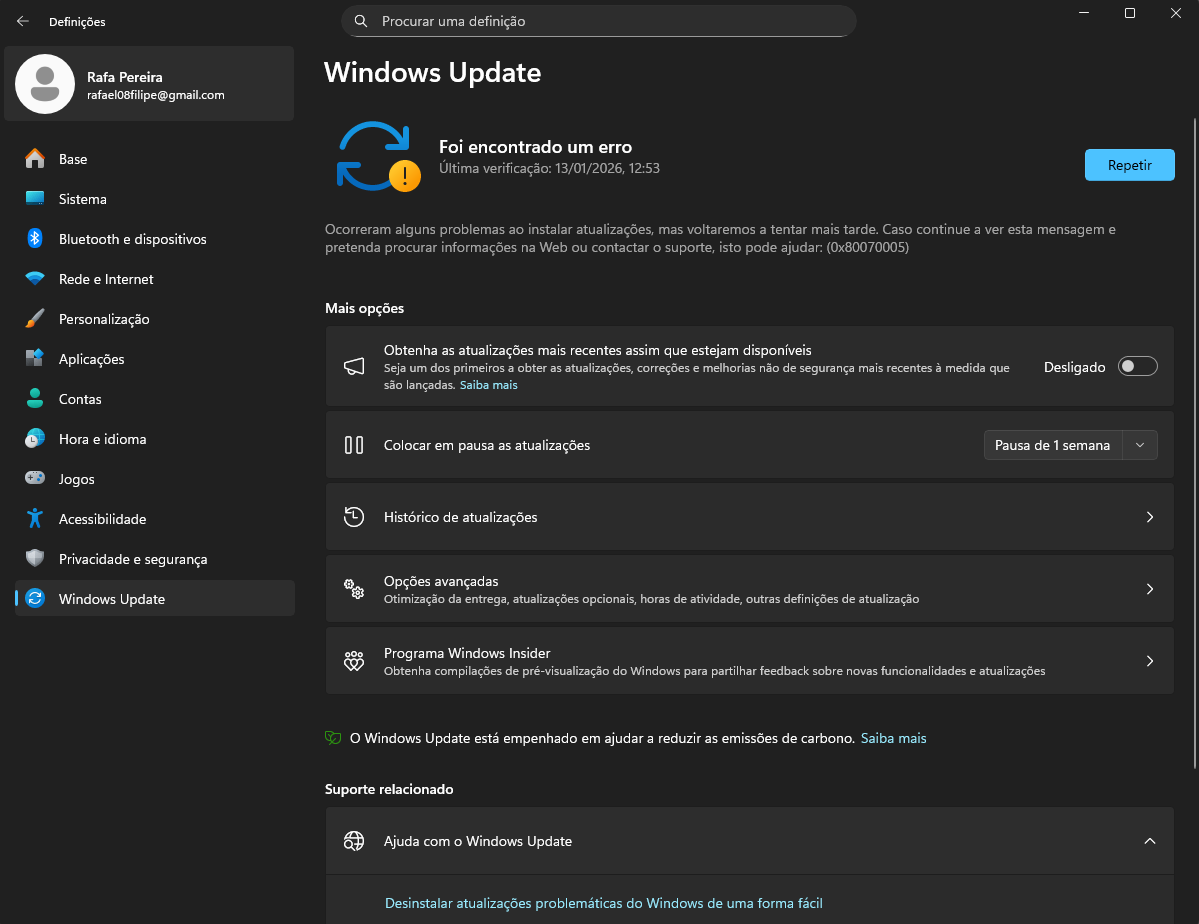1199x924 pixels.
Task: Click the Aplicações icon
Action: [x=35, y=359]
